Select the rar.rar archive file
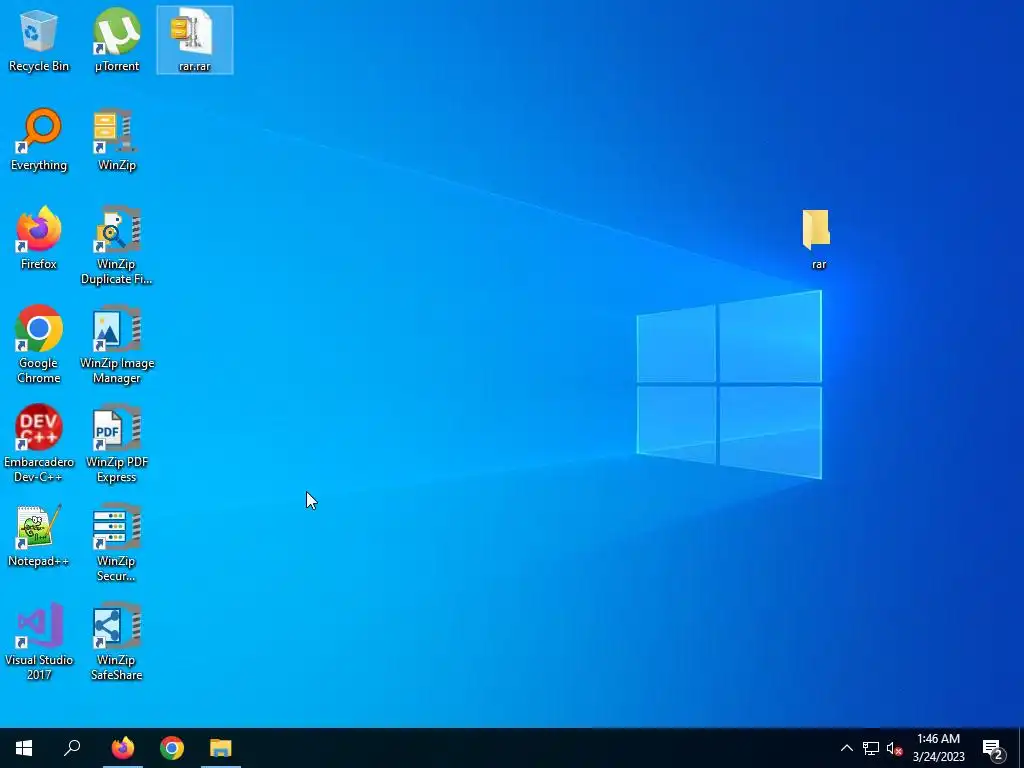Viewport: 1024px width, 768px height. click(x=195, y=40)
